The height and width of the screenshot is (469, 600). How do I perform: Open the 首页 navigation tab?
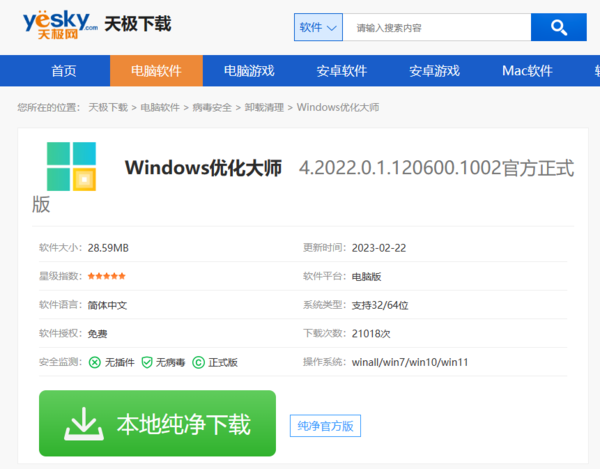64,71
